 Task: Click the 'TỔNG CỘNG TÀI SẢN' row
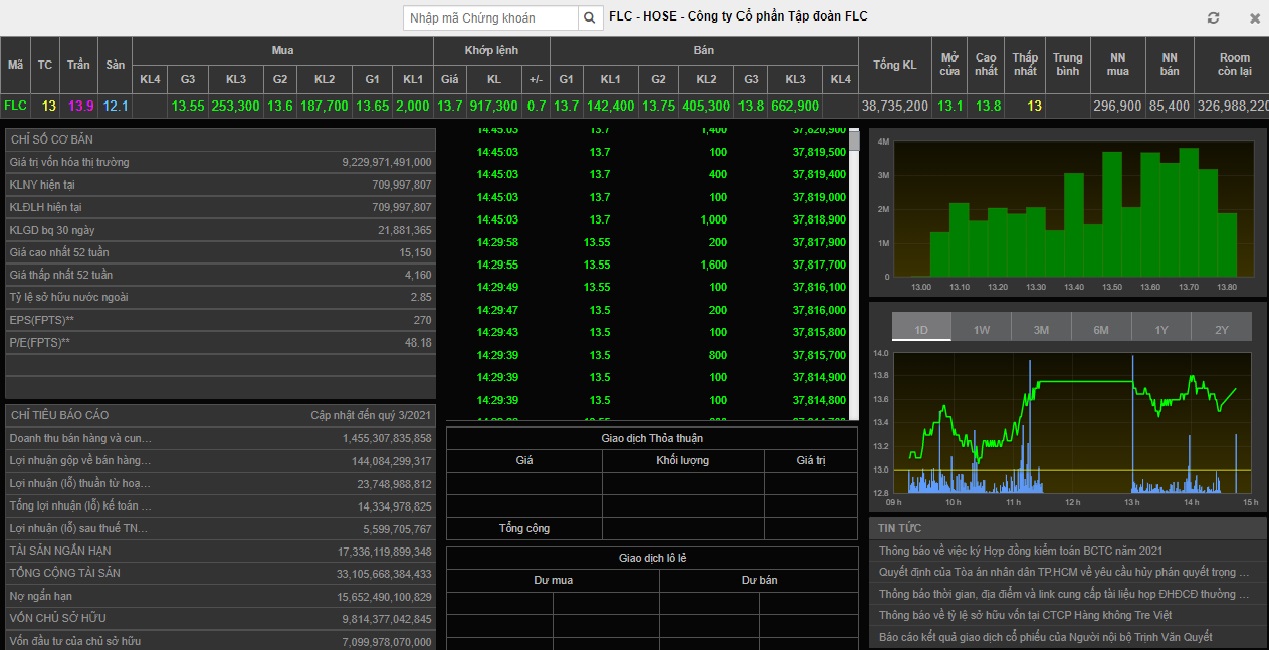(221, 573)
